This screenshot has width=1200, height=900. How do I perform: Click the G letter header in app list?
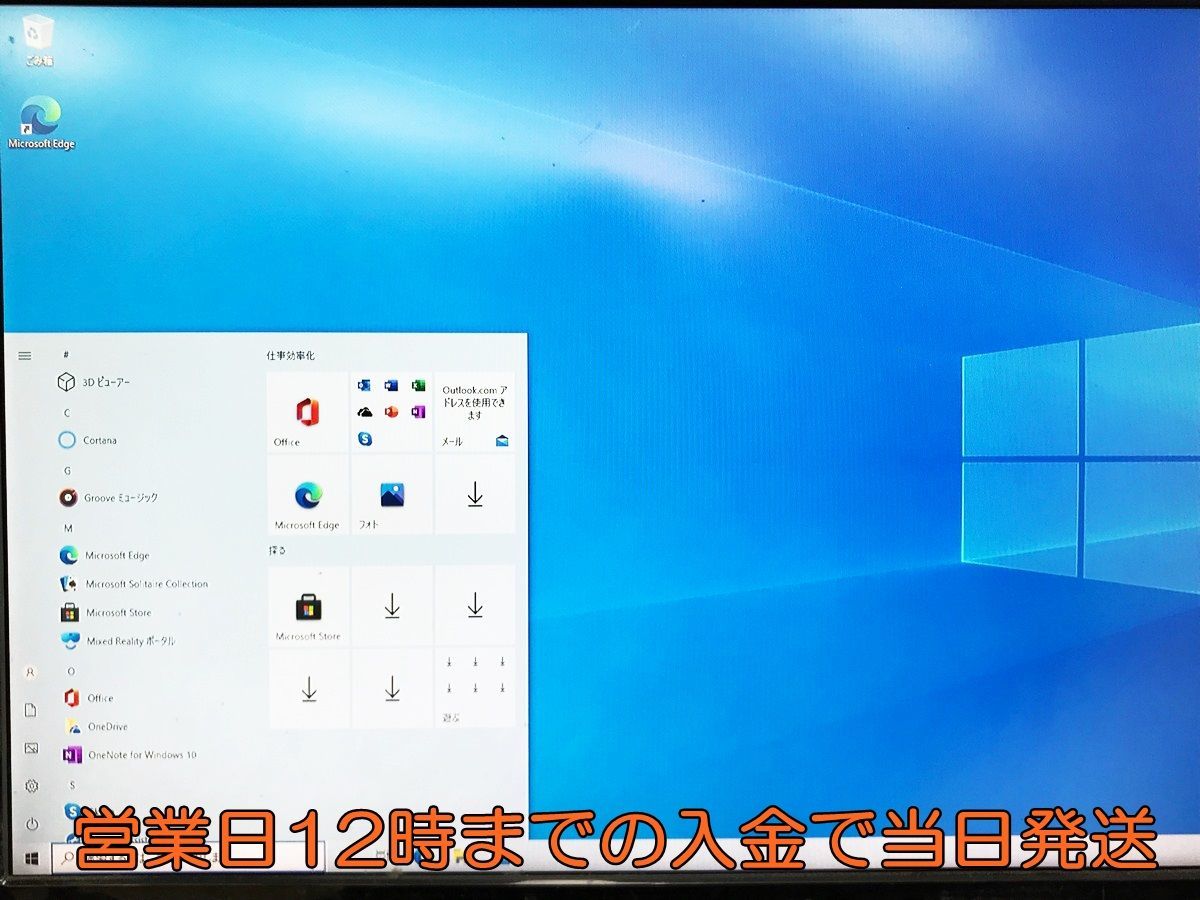67,470
